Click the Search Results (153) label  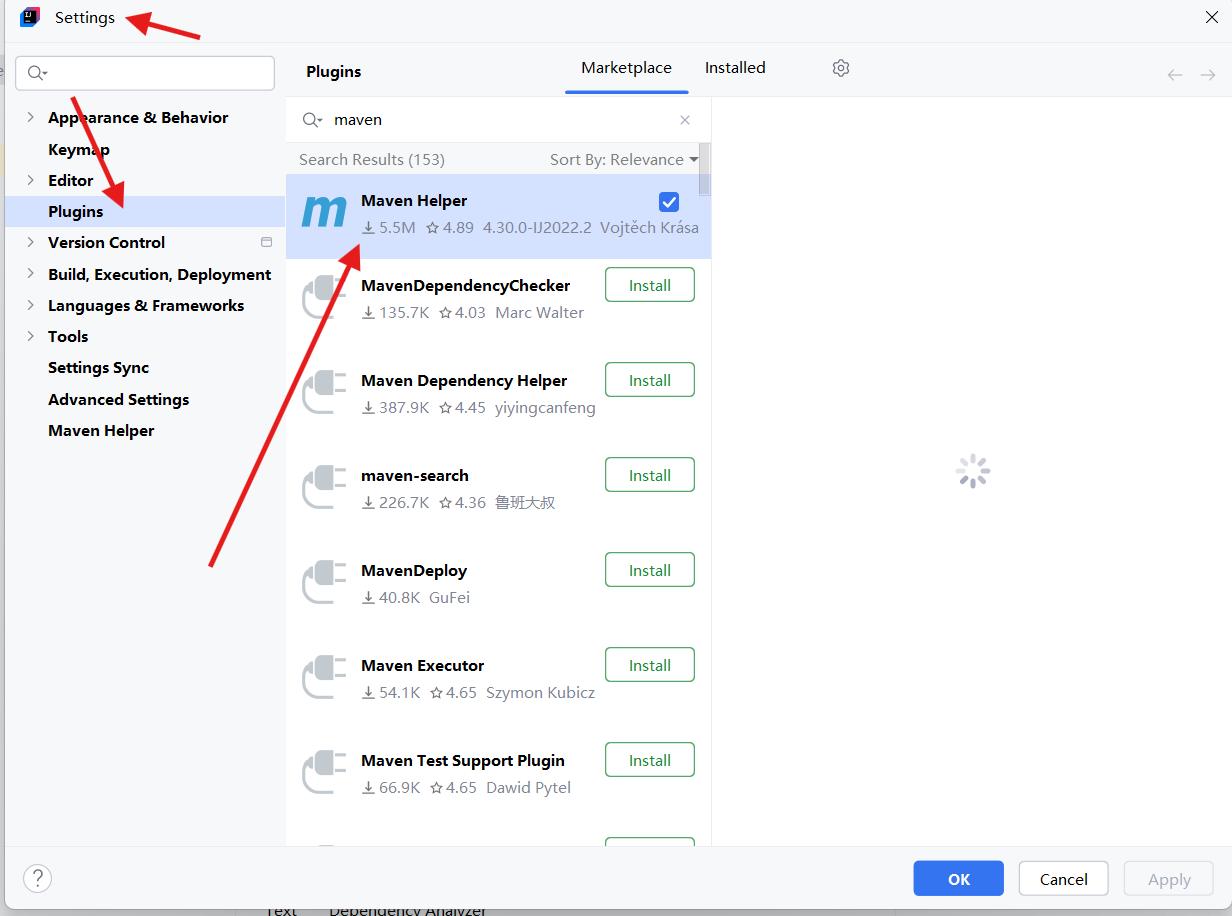[372, 160]
